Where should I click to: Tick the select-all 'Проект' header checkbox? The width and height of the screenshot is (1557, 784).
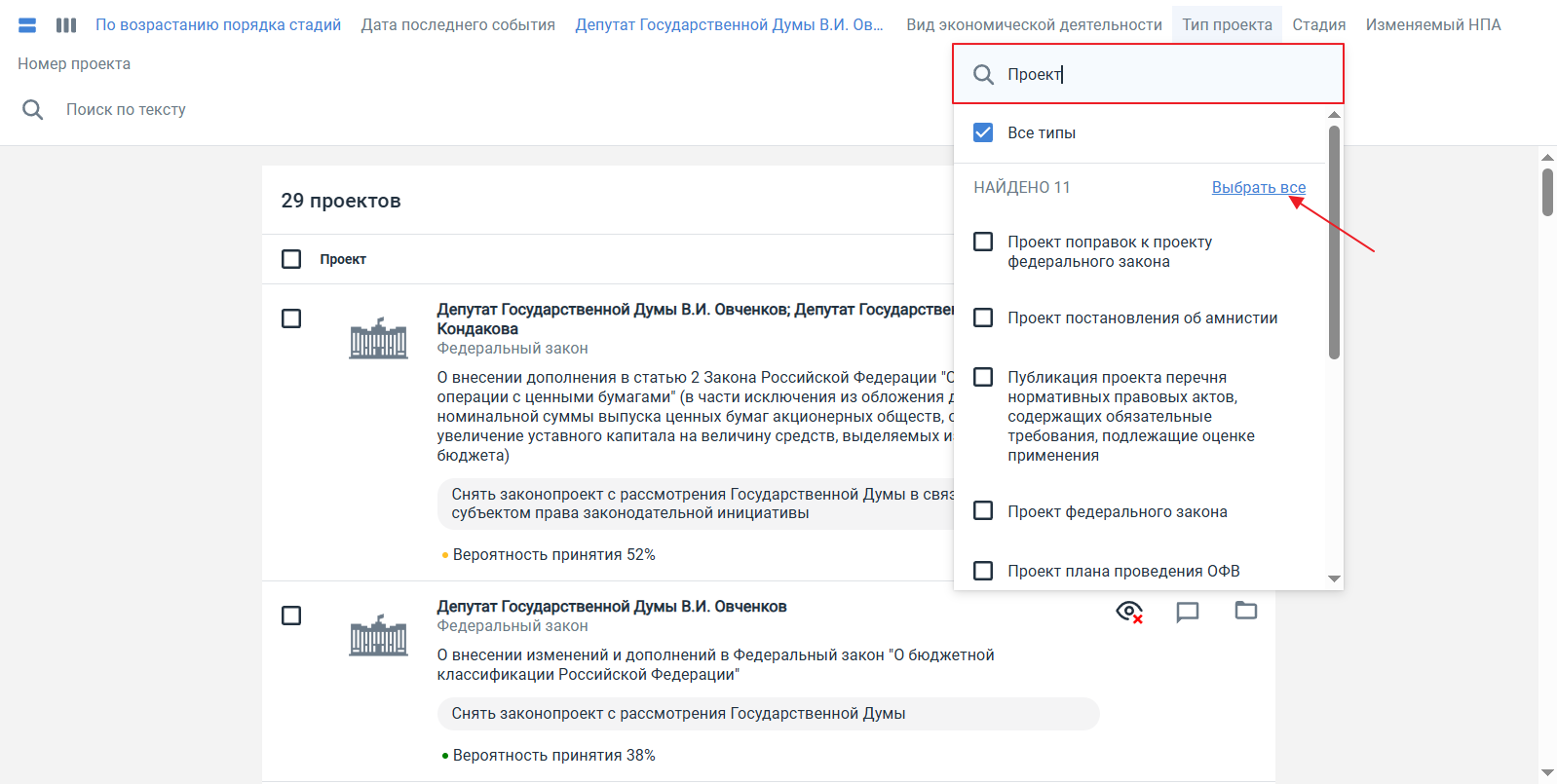tap(291, 259)
